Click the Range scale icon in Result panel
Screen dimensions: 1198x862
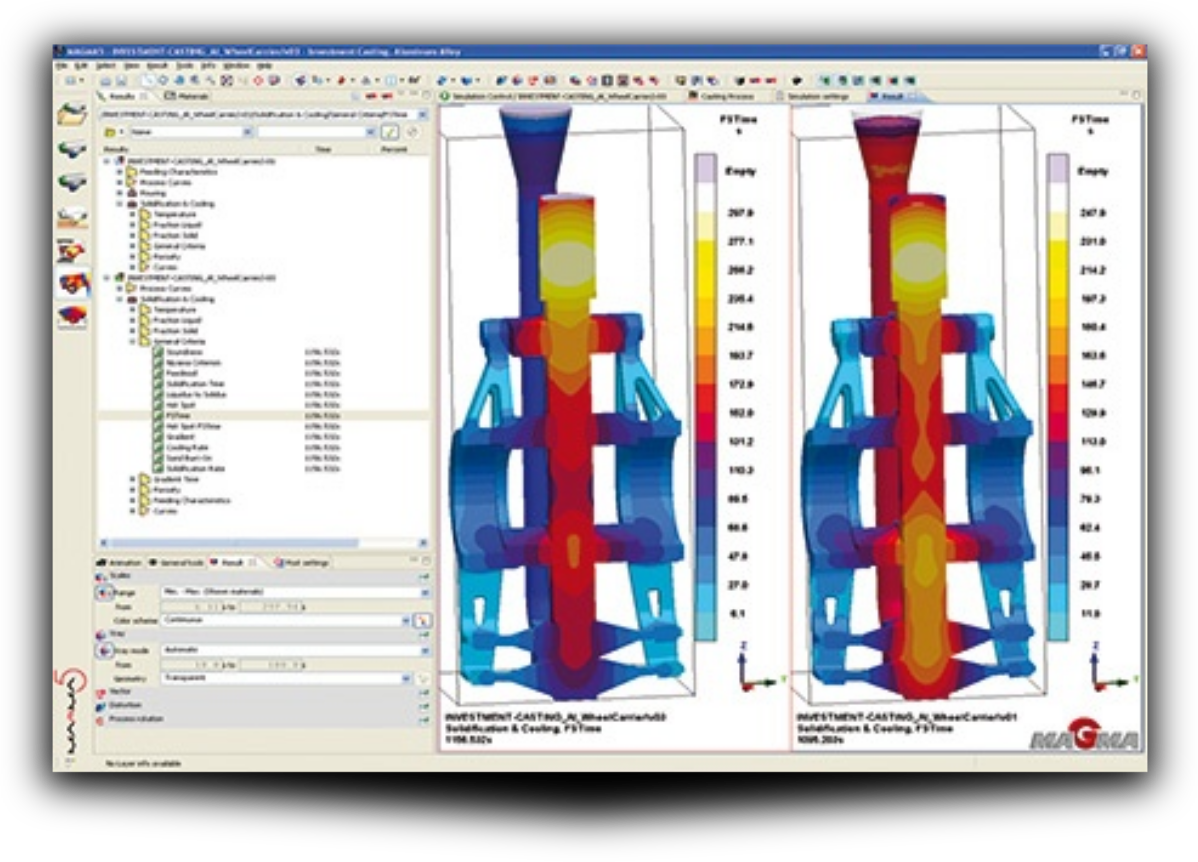(102, 593)
